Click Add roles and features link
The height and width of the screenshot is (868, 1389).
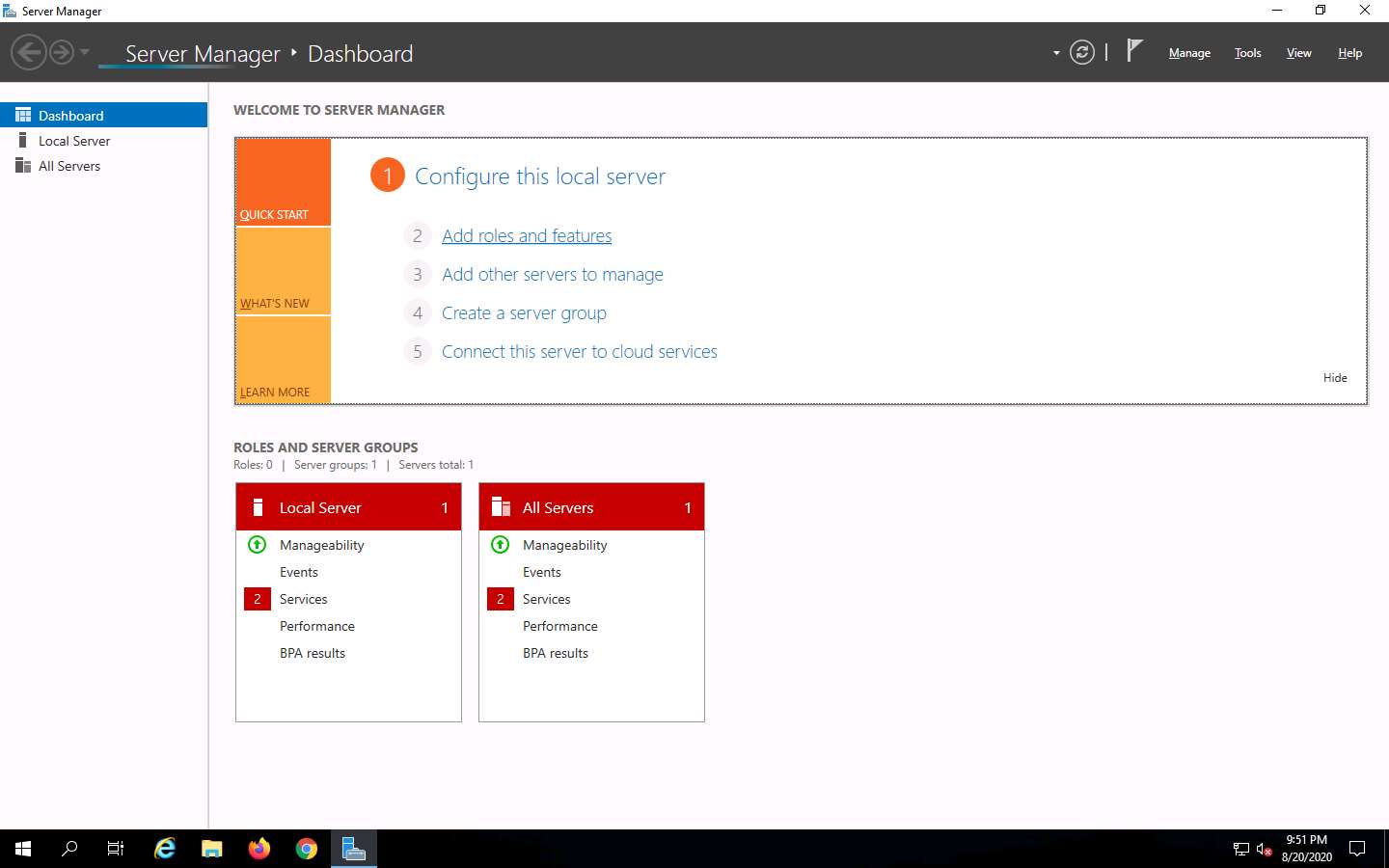point(527,235)
